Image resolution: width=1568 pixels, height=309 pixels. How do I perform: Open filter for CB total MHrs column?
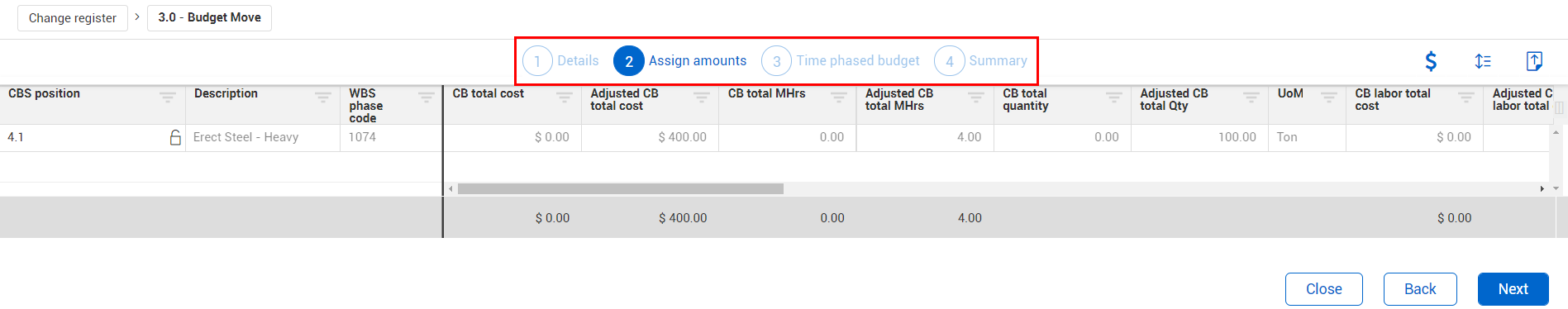839,97
